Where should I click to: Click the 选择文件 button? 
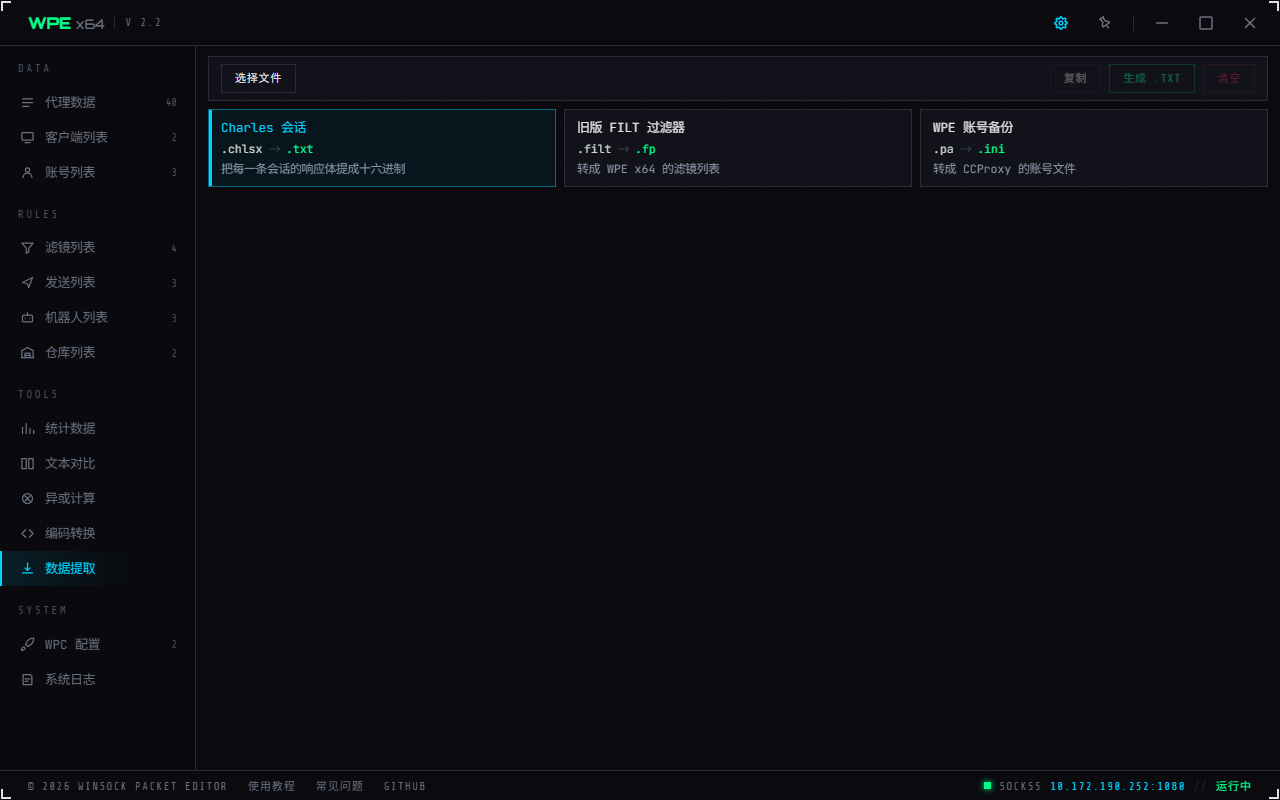258,78
